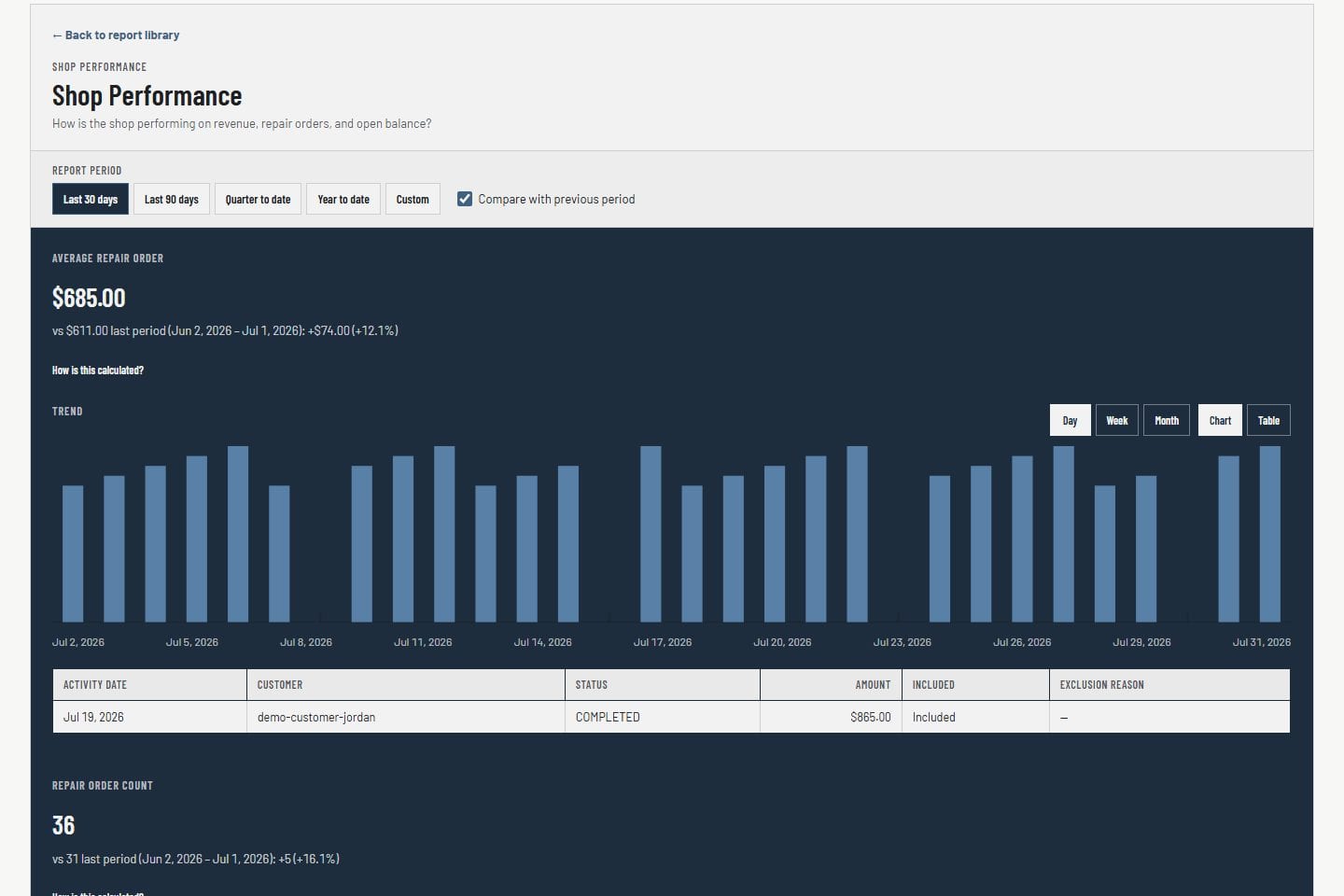Click the Jul 29, 2026 axis label
Viewport: 1344px width, 896px height.
pos(1141,642)
